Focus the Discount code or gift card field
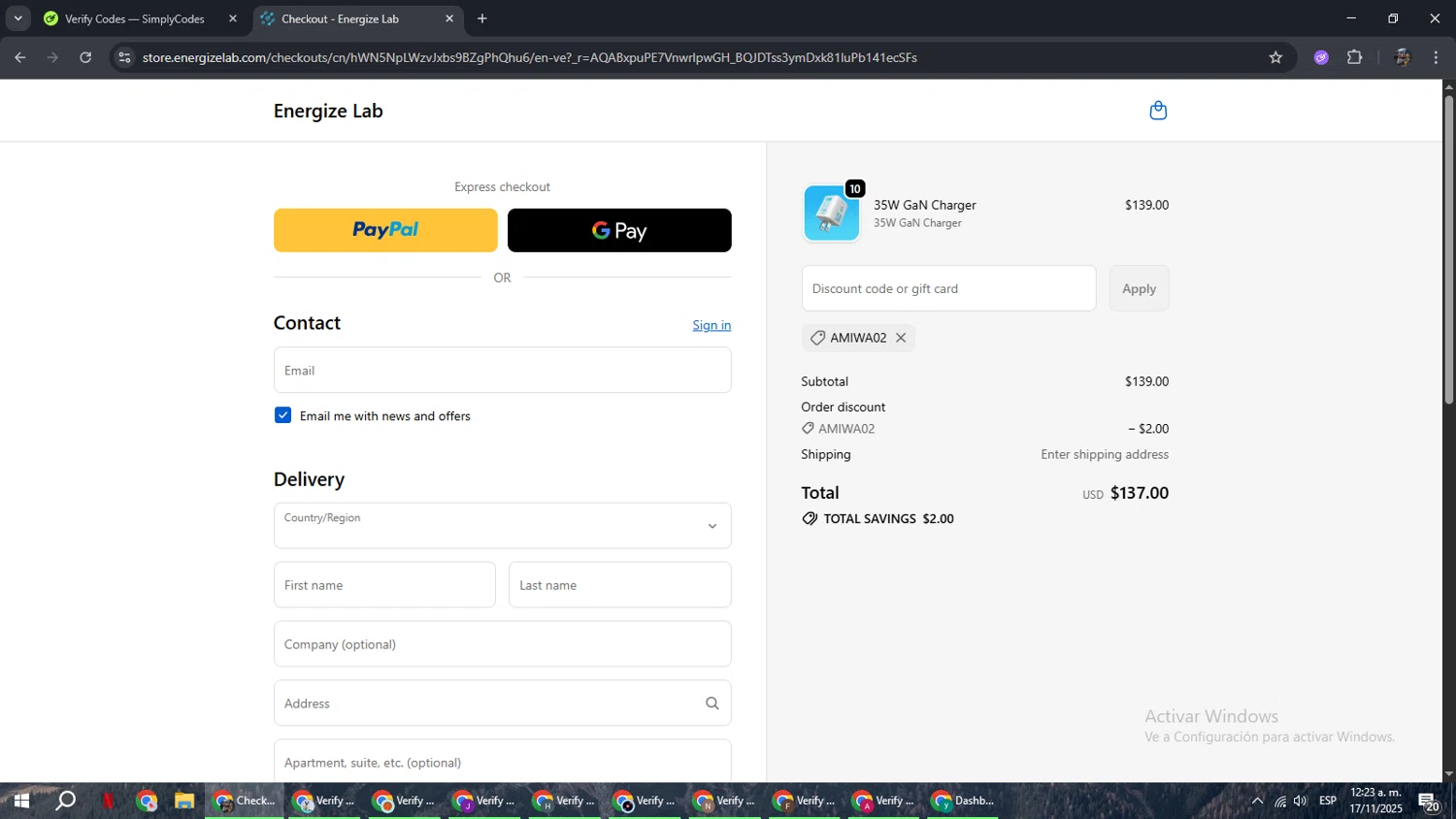This screenshot has height=819, width=1456. [x=948, y=288]
